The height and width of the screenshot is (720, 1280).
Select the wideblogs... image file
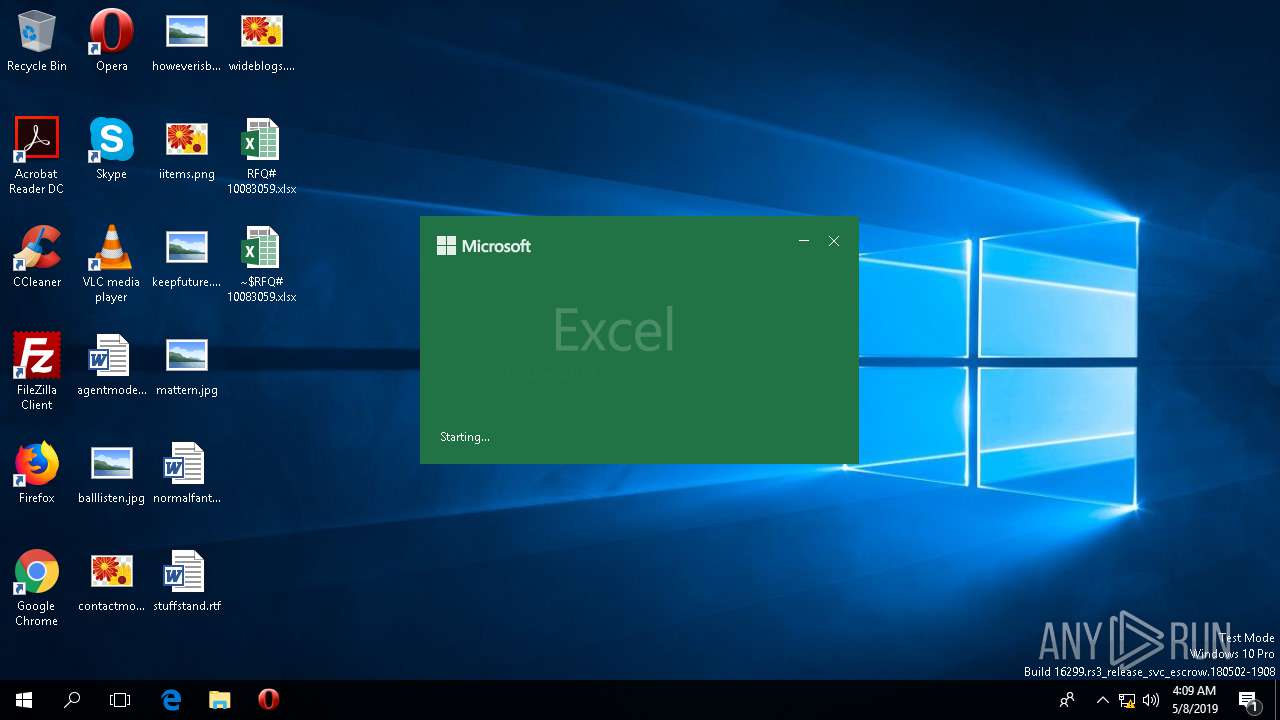[x=261, y=41]
